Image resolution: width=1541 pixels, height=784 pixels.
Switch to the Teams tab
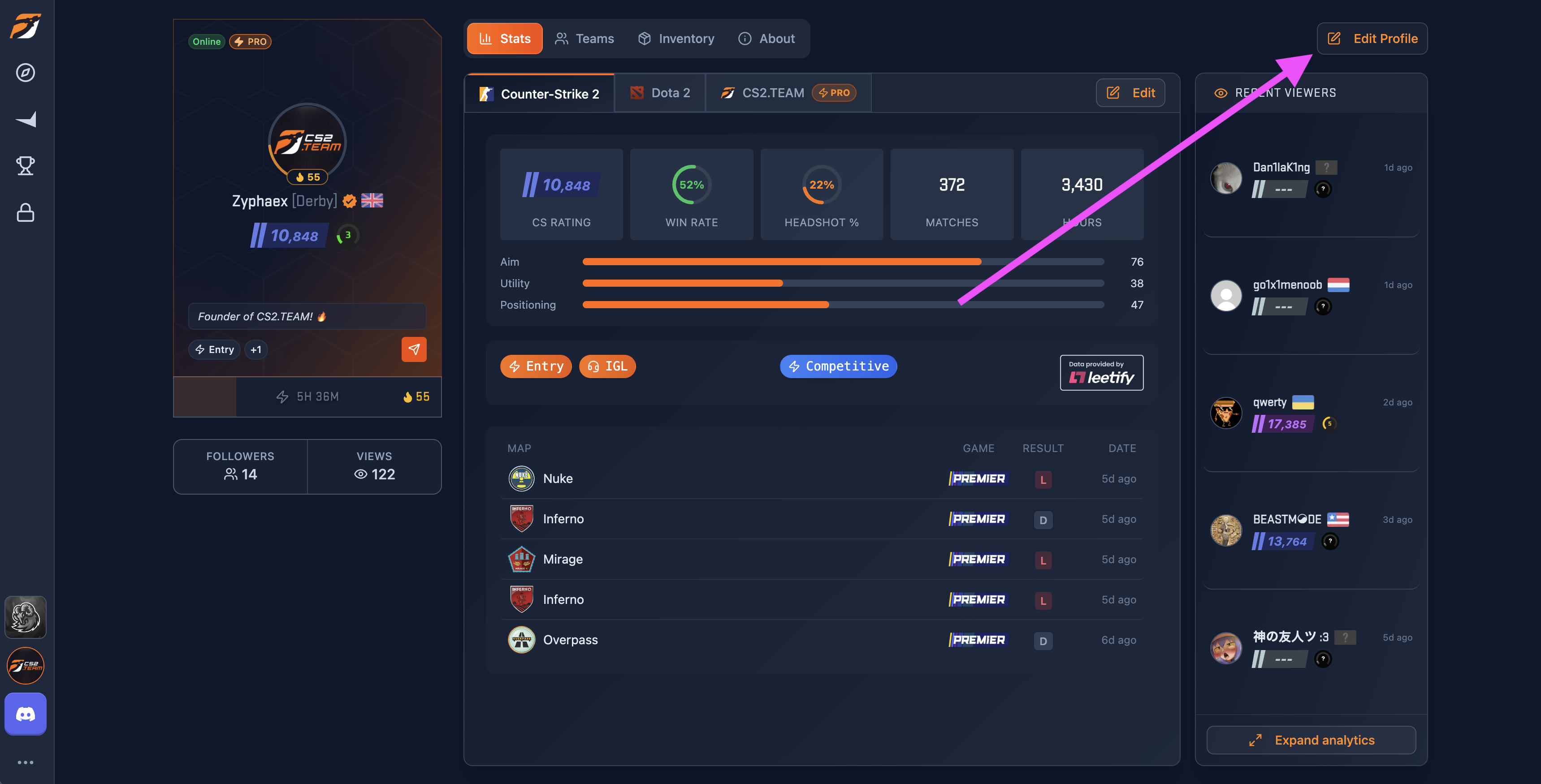[x=584, y=38]
